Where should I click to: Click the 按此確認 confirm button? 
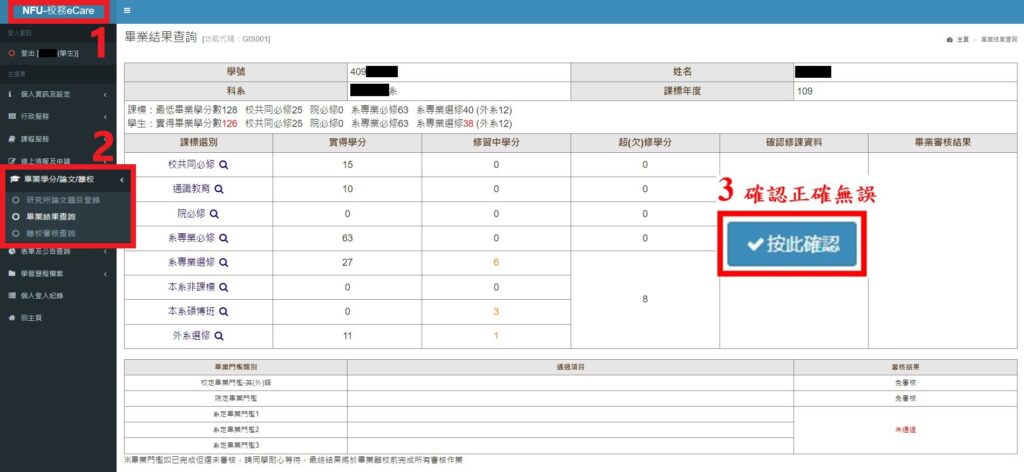point(792,244)
